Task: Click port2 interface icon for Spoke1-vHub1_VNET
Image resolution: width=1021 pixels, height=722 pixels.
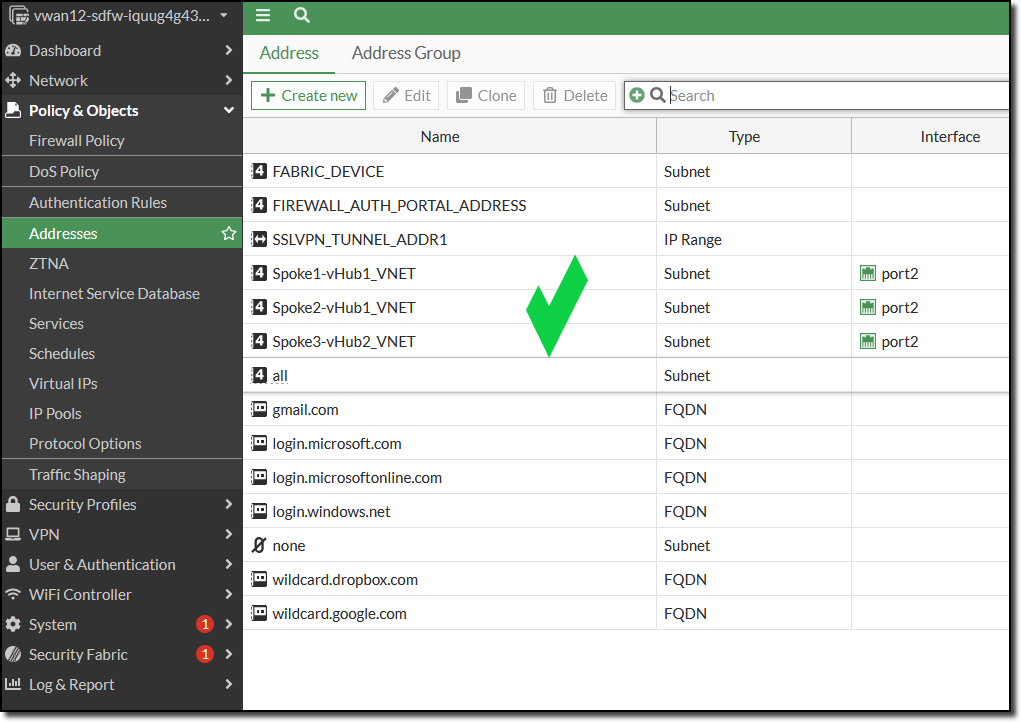Action: click(x=868, y=273)
